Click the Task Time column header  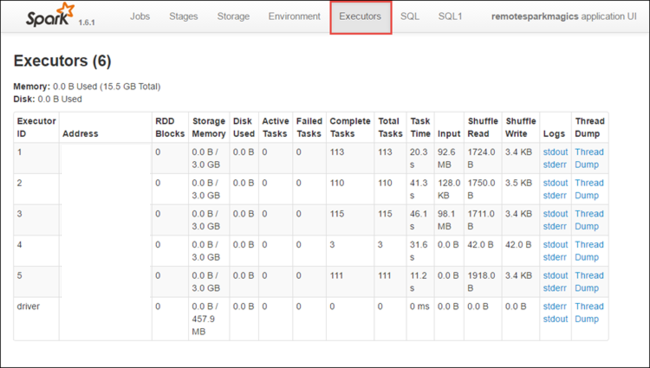click(x=420, y=127)
